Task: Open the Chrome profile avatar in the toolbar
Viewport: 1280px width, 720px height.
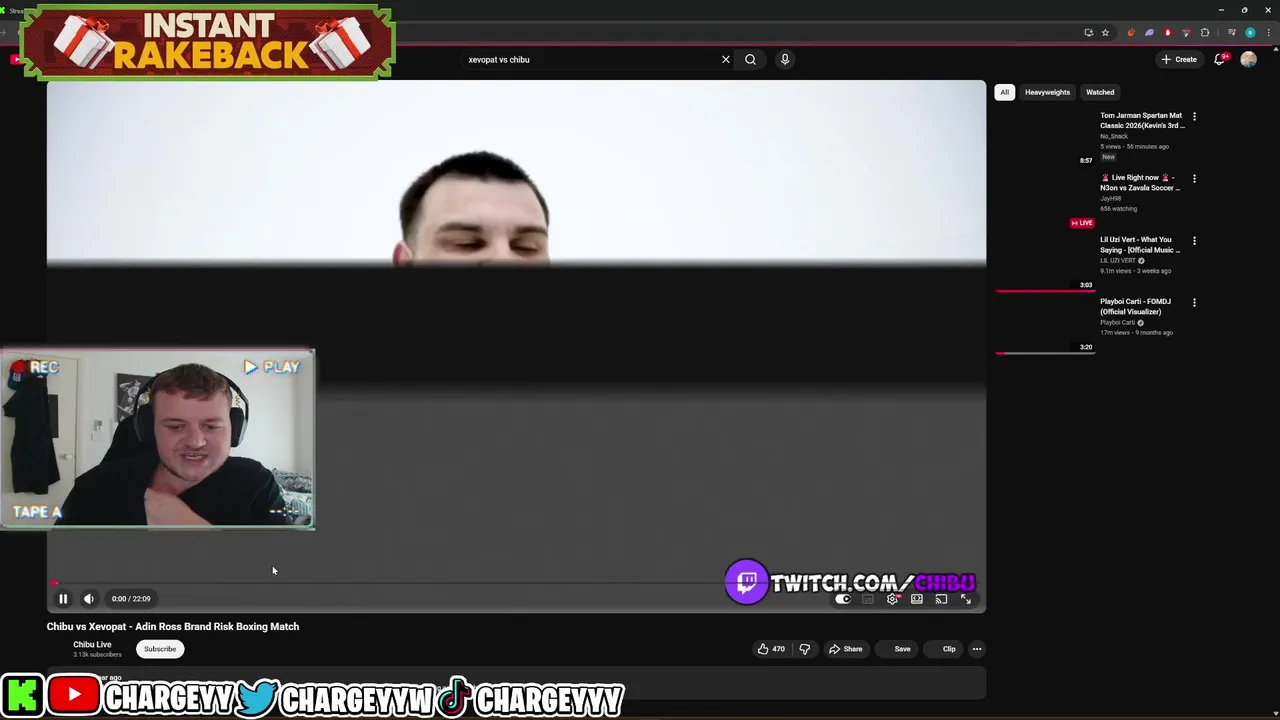Action: pyautogui.click(x=1250, y=33)
